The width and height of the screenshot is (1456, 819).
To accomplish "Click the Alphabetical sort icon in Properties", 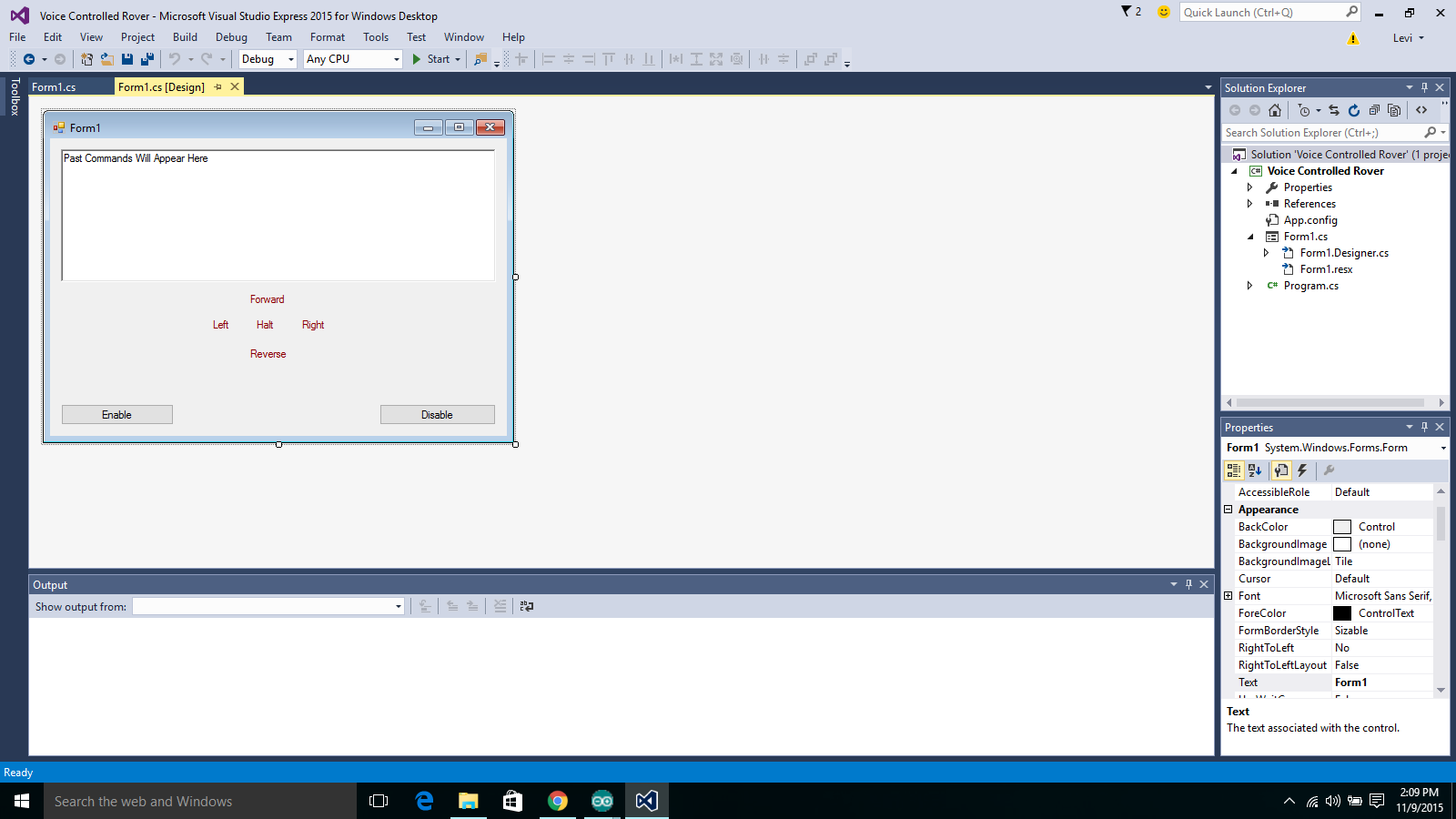I will point(1255,470).
